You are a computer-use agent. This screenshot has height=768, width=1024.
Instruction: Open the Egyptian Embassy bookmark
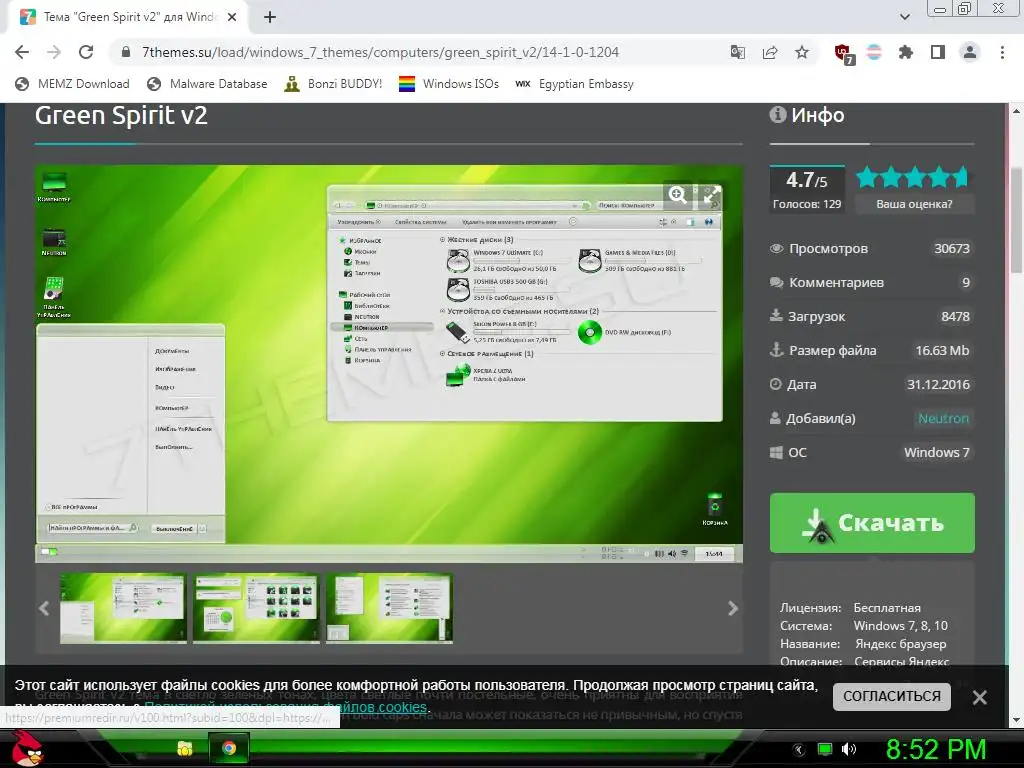[x=574, y=84]
